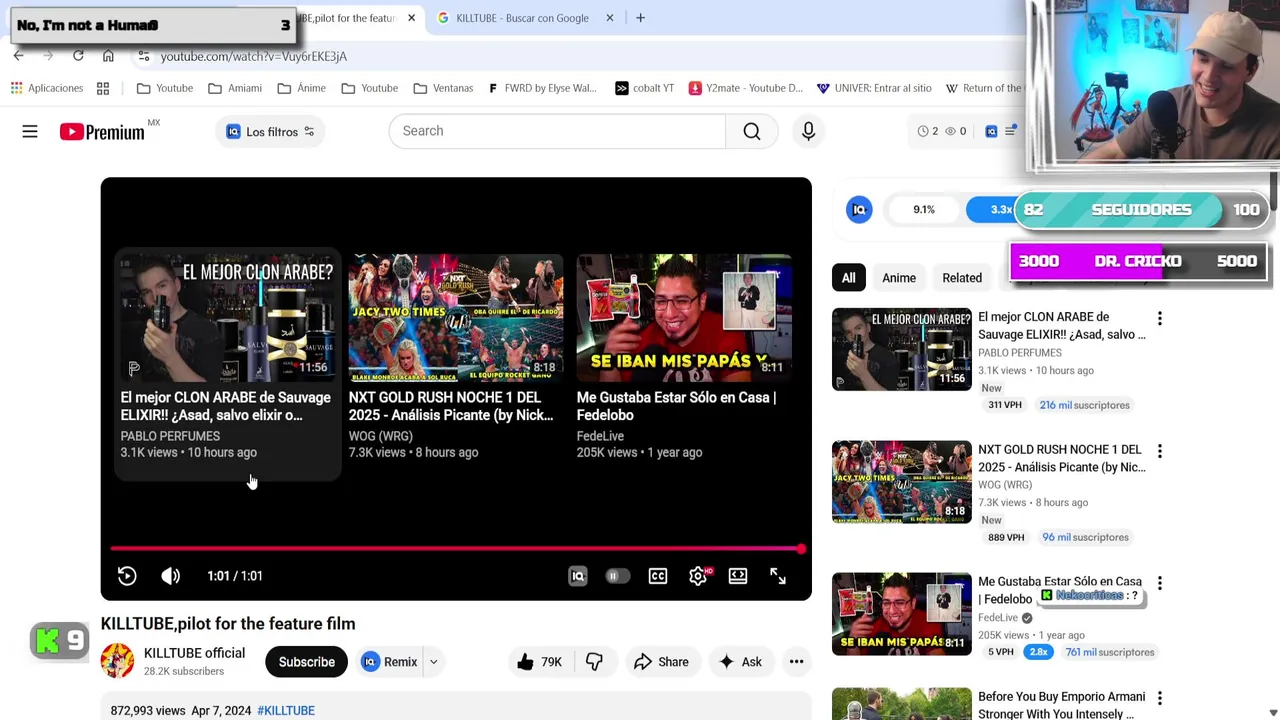This screenshot has width=1280, height=720.
Task: Open the Y2mate Youtube Downloader bookmark
Action: [745, 88]
